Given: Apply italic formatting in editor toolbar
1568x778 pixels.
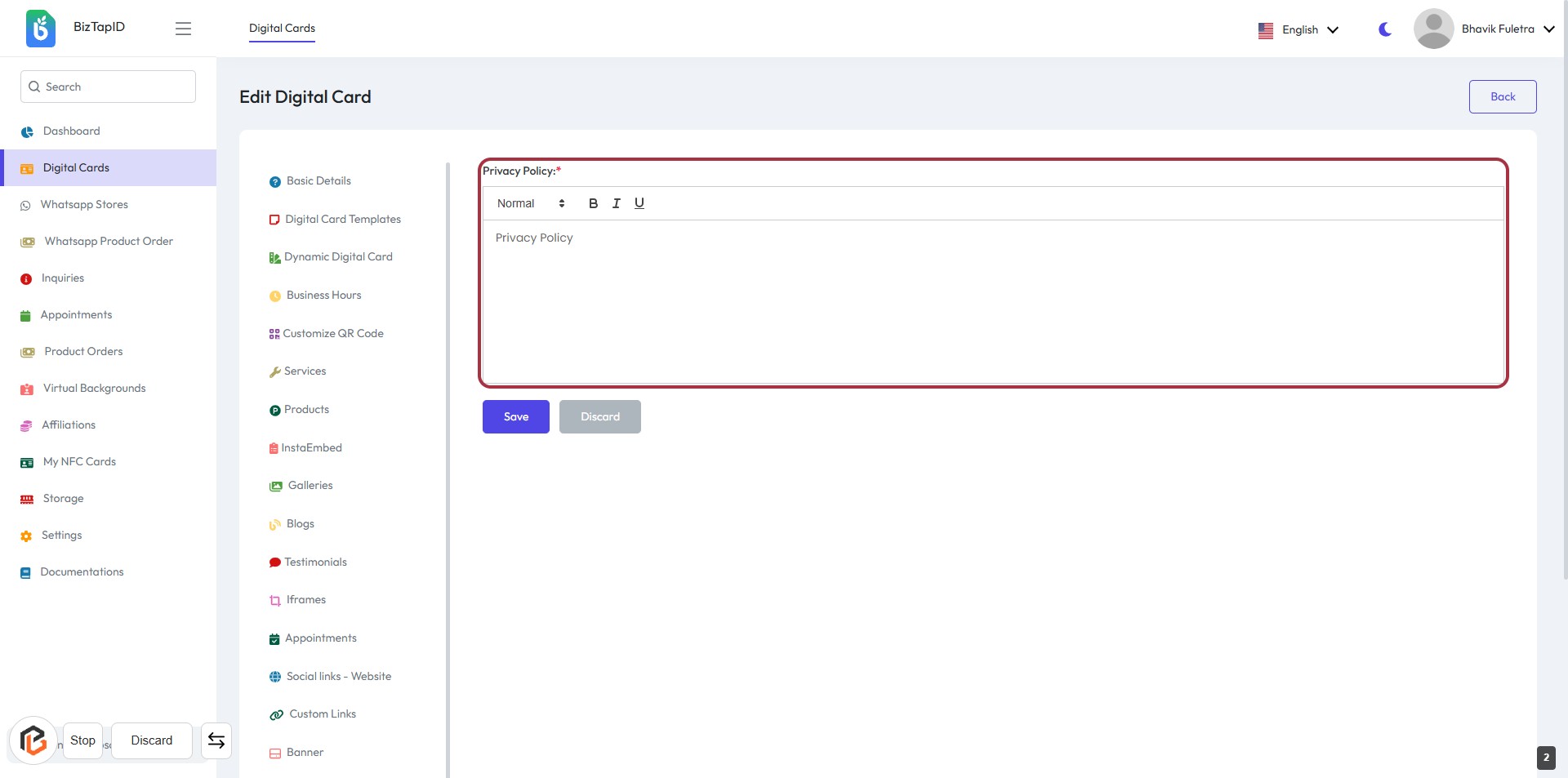Looking at the screenshot, I should point(616,203).
